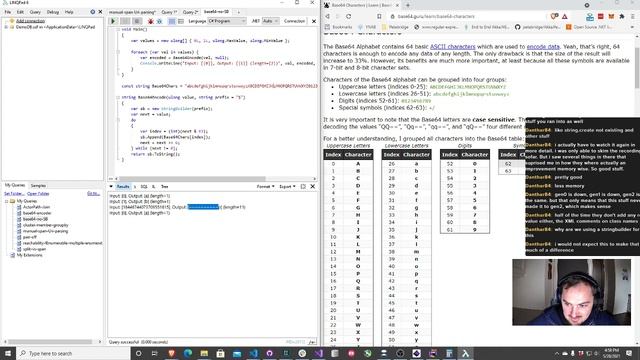The width and height of the screenshot is (640, 360).
Task: Click the Set Folder link
Action: (x=14, y=193)
